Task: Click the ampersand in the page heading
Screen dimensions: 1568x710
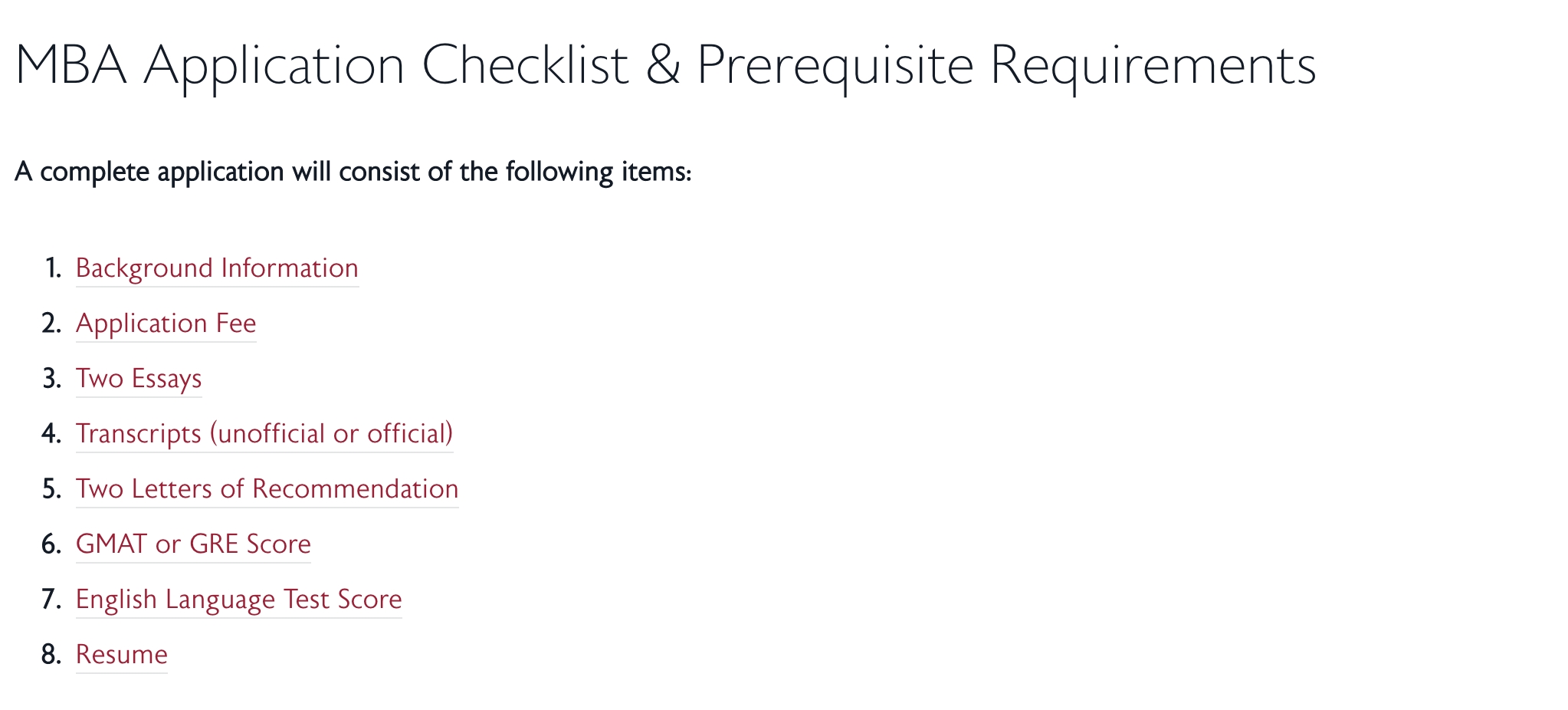Action: click(663, 64)
